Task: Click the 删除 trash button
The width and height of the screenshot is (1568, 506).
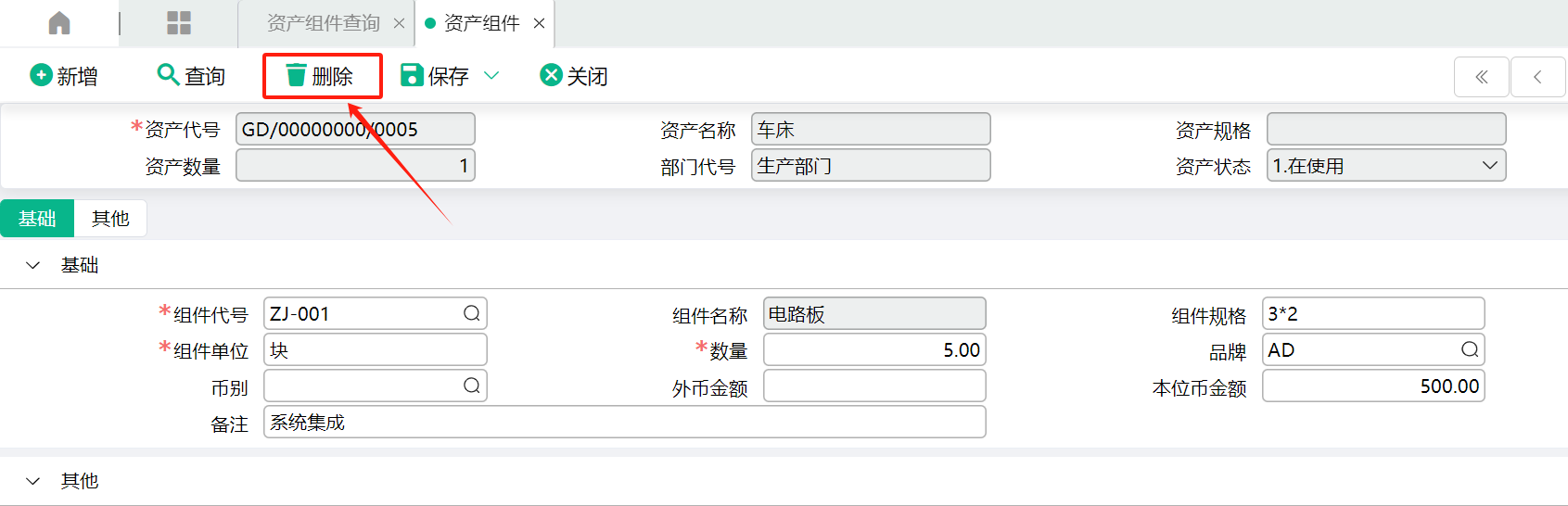Action: [320, 76]
